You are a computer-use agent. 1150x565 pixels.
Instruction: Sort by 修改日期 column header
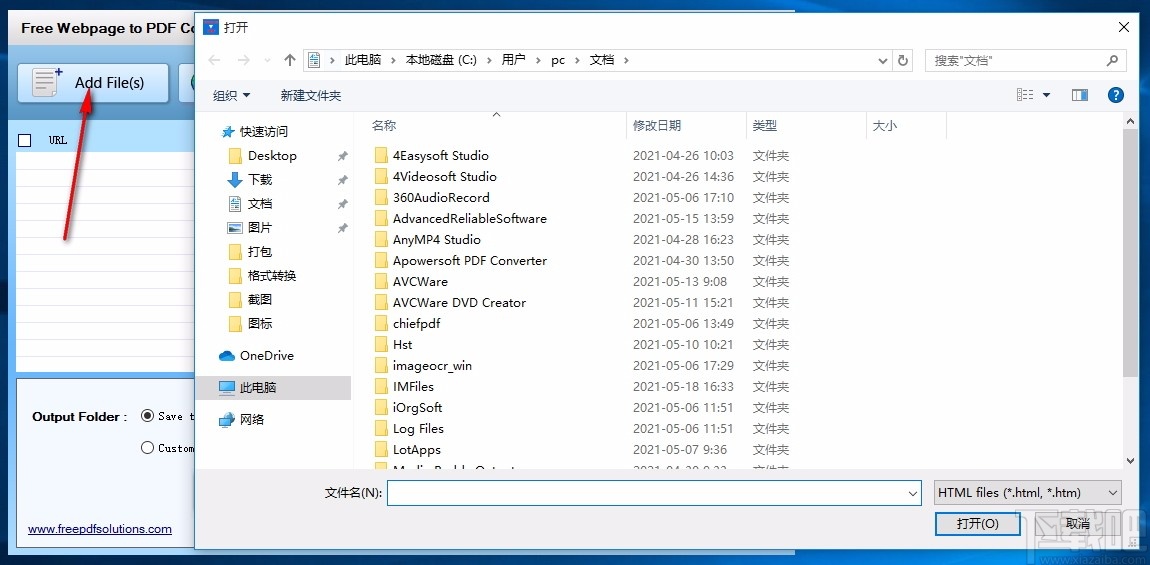[686, 125]
